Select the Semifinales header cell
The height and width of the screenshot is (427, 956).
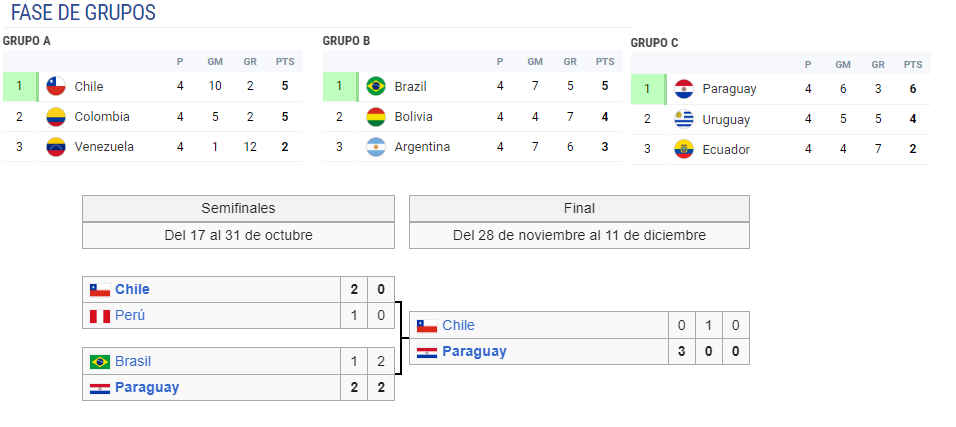point(238,209)
